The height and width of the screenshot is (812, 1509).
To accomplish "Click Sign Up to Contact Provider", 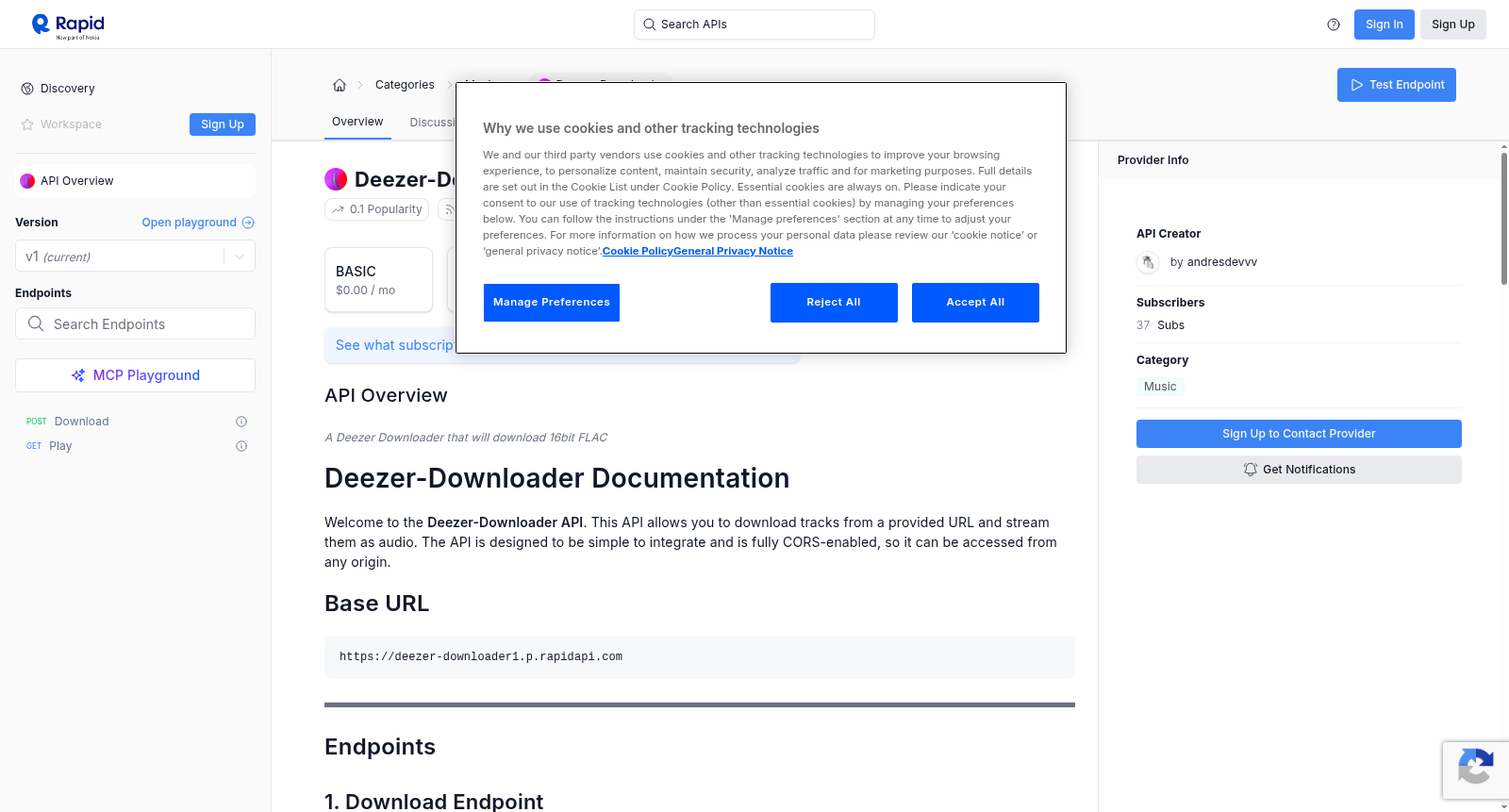I will (1299, 434).
